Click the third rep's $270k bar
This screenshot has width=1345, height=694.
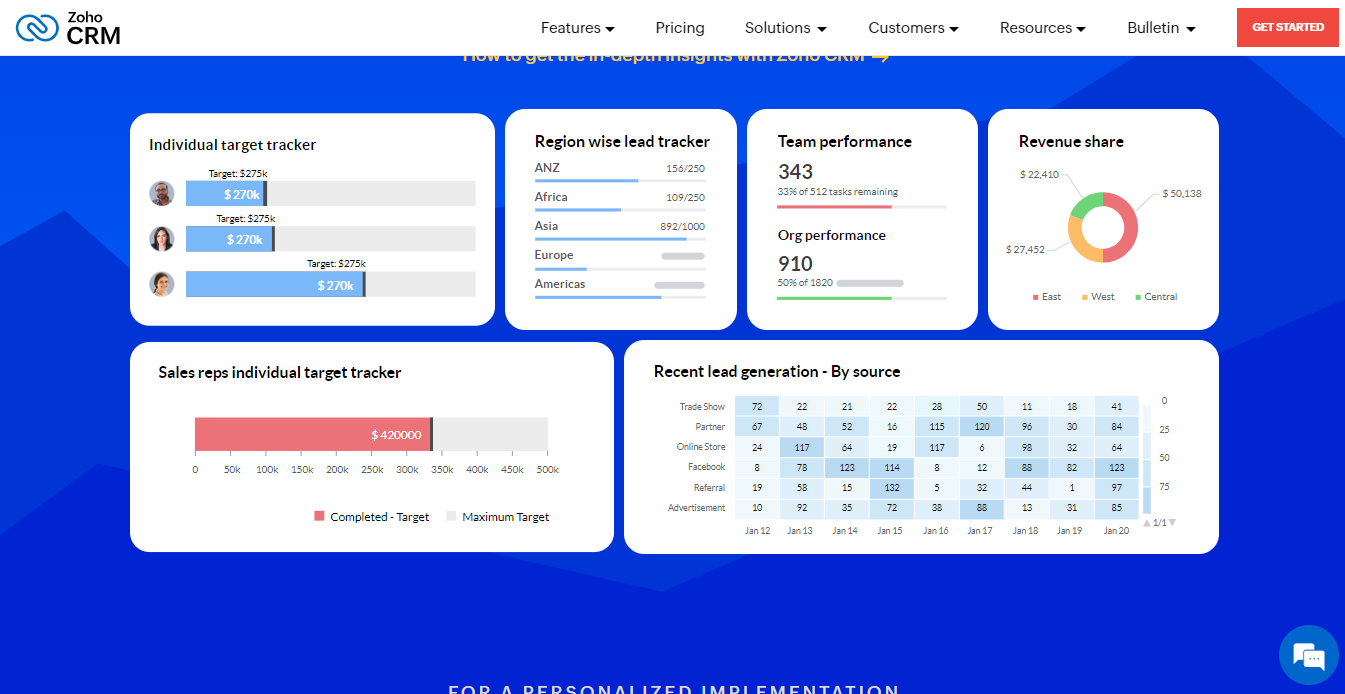(x=275, y=285)
